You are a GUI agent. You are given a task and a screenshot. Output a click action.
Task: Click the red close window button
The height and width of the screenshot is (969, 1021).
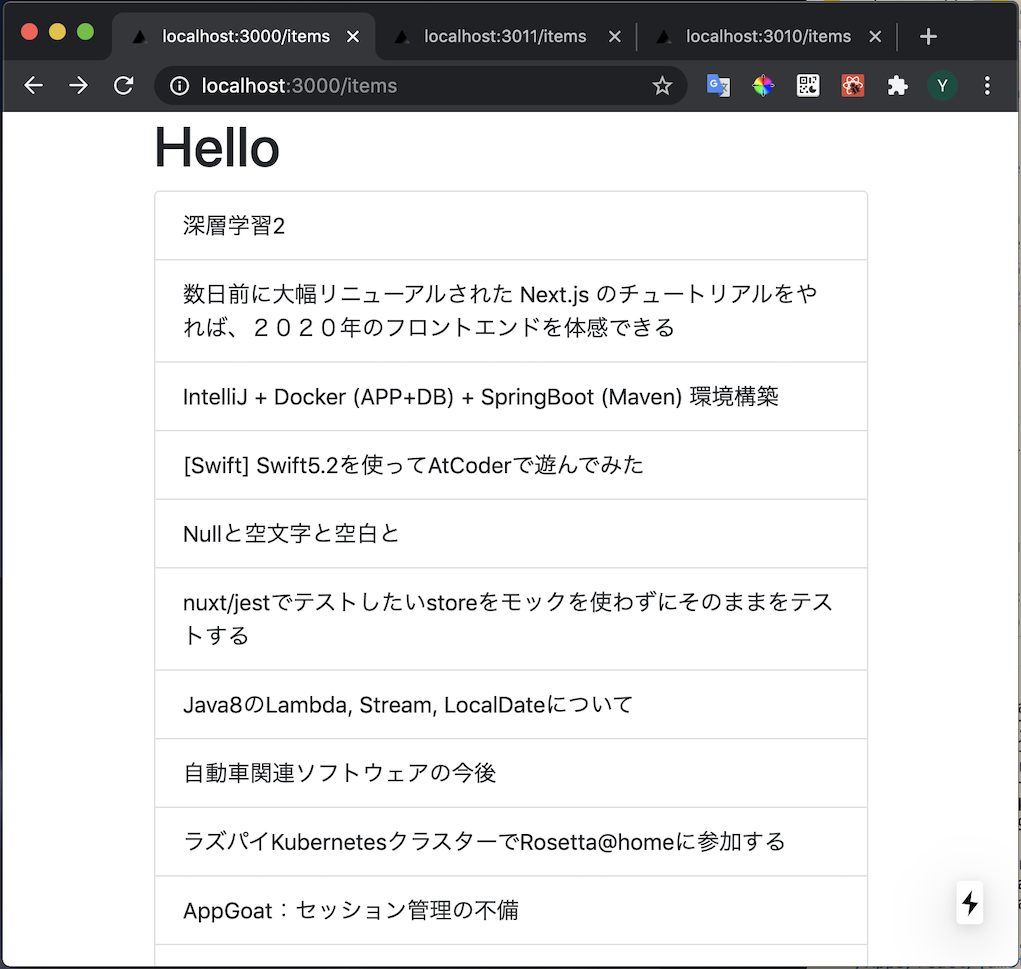point(29,31)
